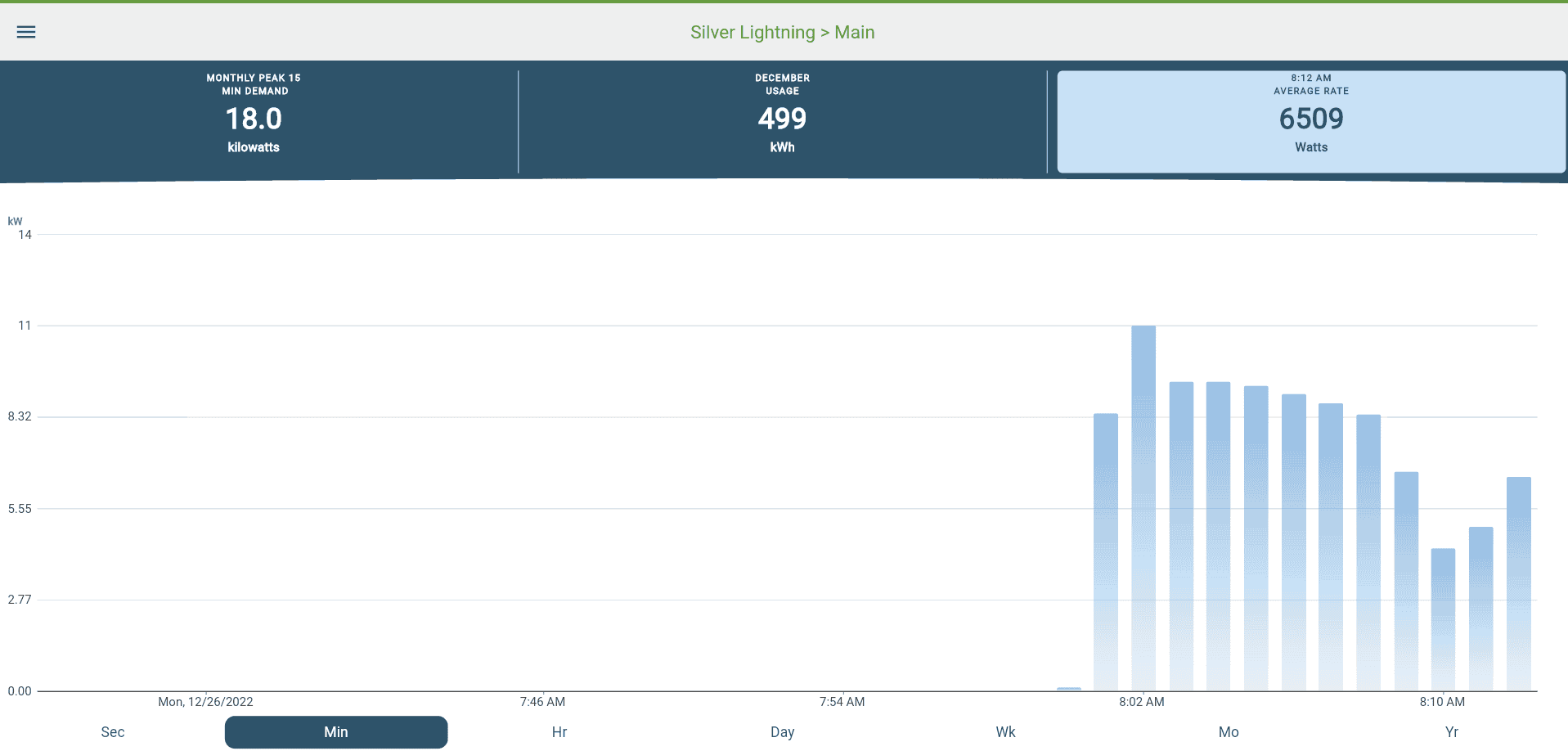The width and height of the screenshot is (1568, 751).
Task: Switch to the Sec time range tab
Action: pyautogui.click(x=113, y=732)
